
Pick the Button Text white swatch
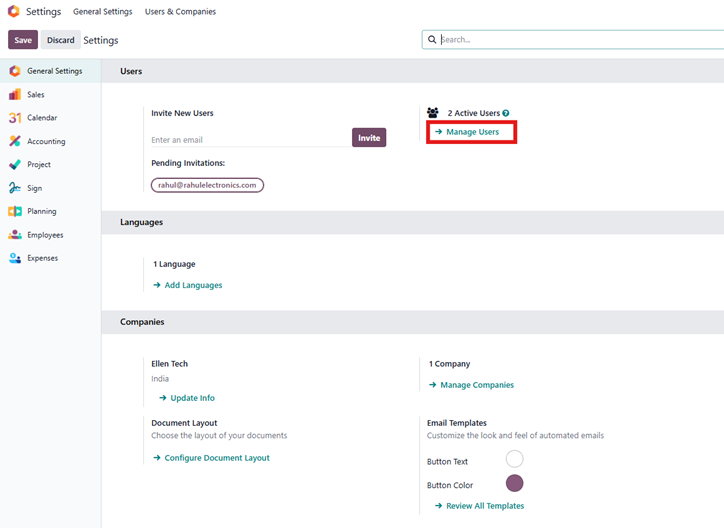[514, 460]
